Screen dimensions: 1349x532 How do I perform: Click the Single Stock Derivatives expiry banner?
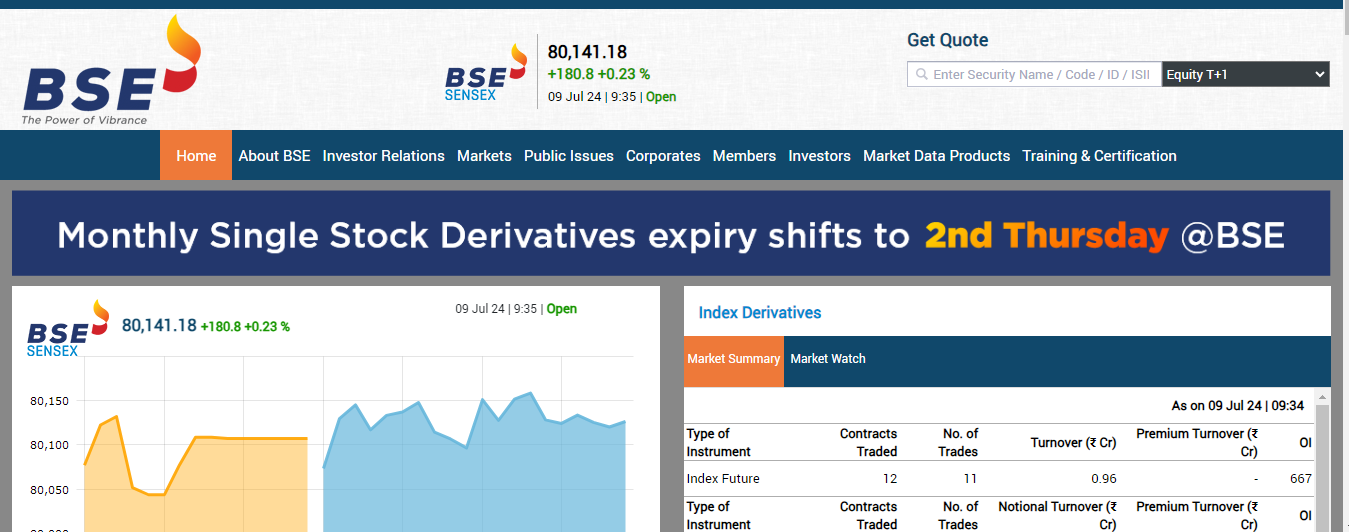(x=671, y=234)
